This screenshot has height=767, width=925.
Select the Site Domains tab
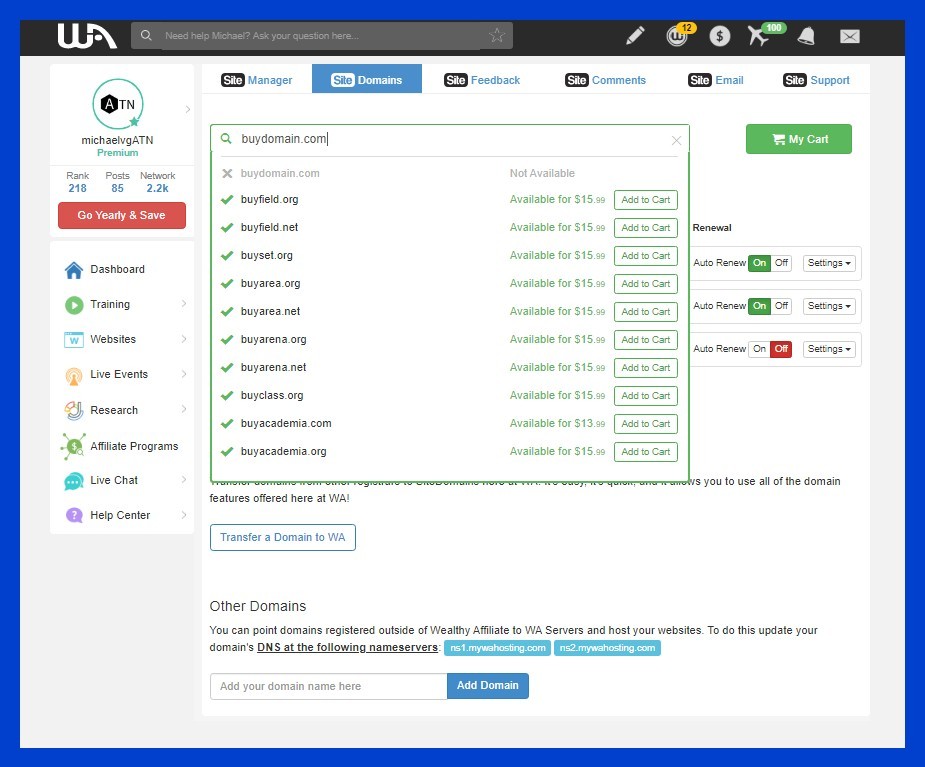click(366, 79)
